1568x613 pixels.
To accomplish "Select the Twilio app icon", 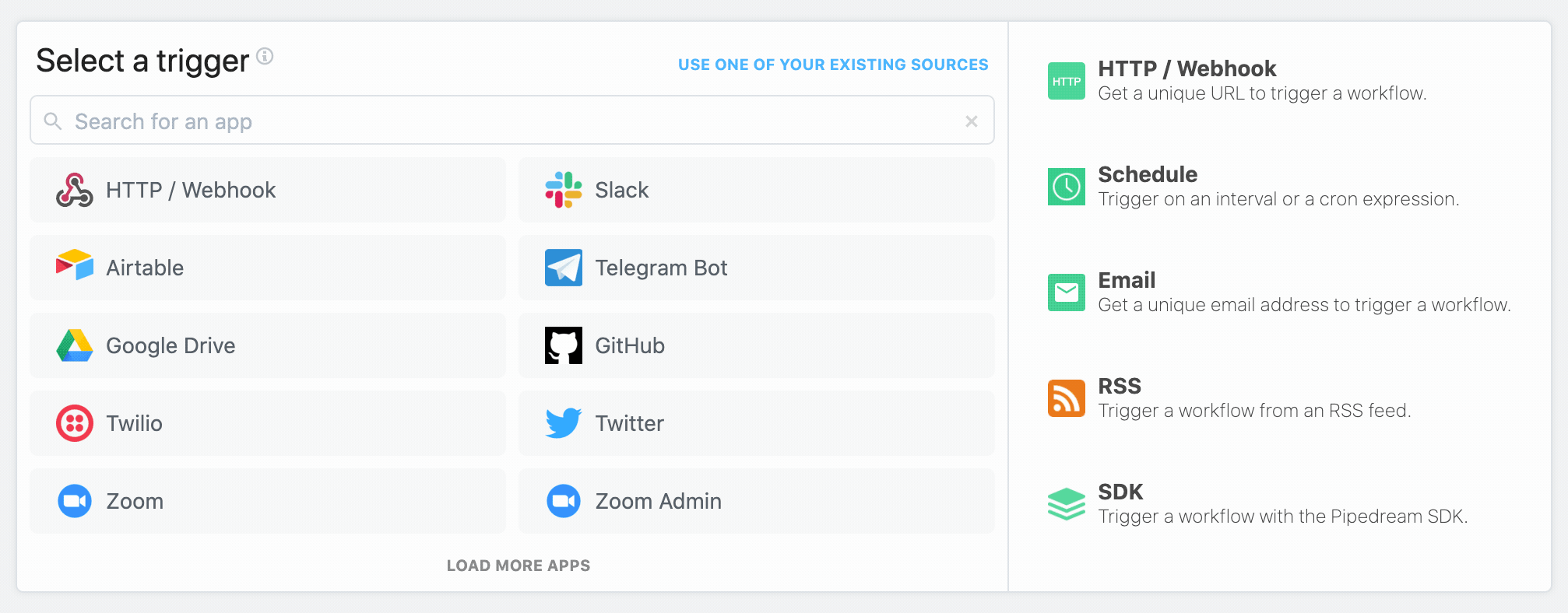I will point(74,423).
